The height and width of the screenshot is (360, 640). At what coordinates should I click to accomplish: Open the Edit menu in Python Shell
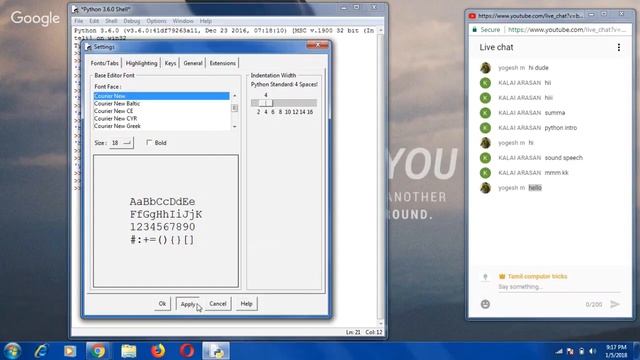pos(94,21)
